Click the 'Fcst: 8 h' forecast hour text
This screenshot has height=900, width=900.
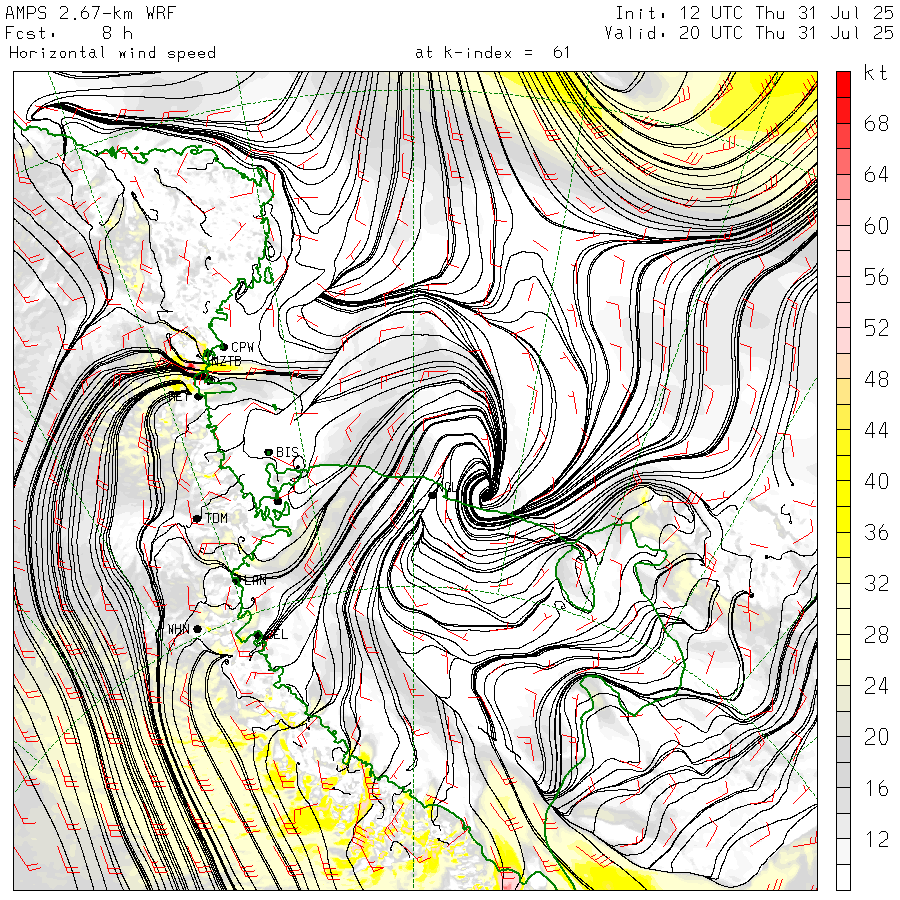click(69, 33)
